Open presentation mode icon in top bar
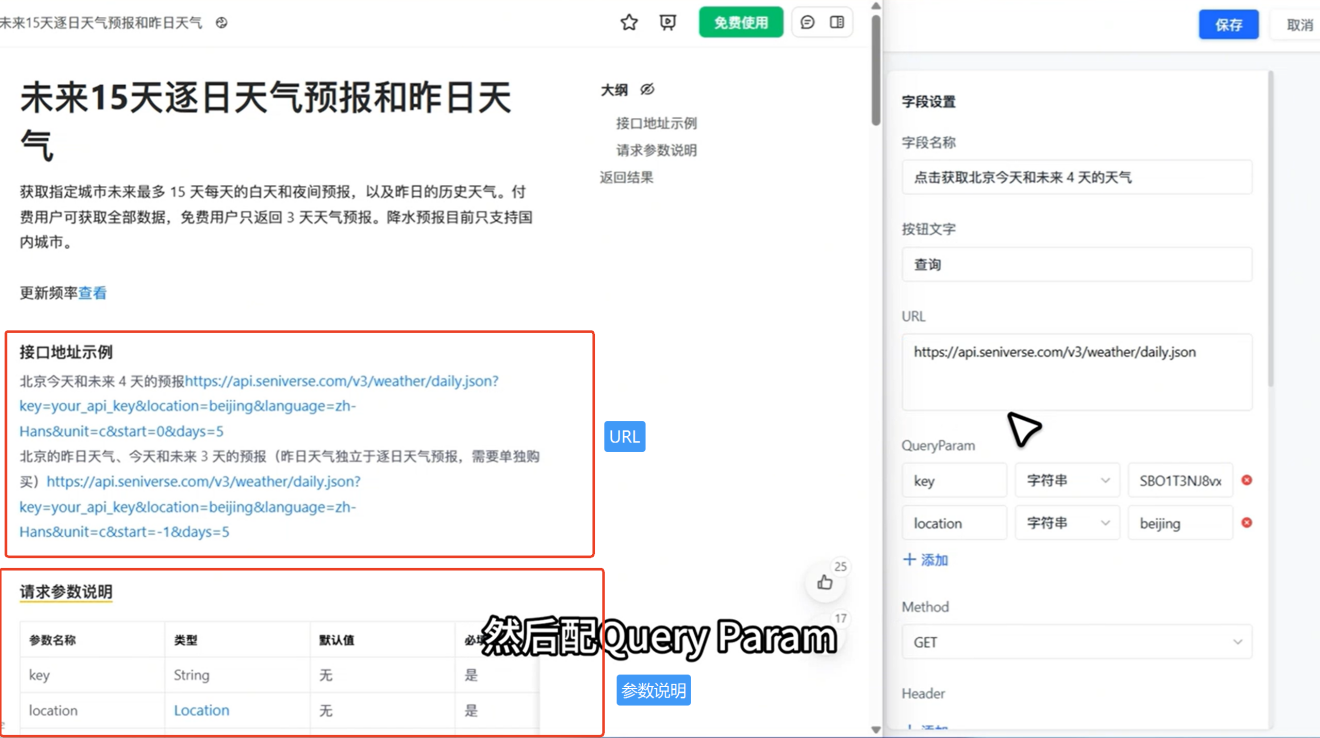Image resolution: width=1320 pixels, height=738 pixels. point(668,22)
